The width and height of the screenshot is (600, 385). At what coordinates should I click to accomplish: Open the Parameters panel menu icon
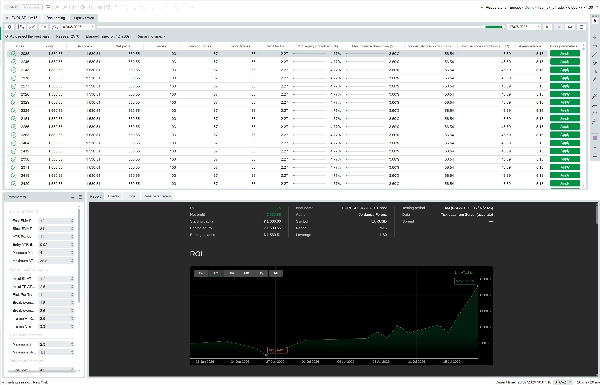[x=80, y=197]
